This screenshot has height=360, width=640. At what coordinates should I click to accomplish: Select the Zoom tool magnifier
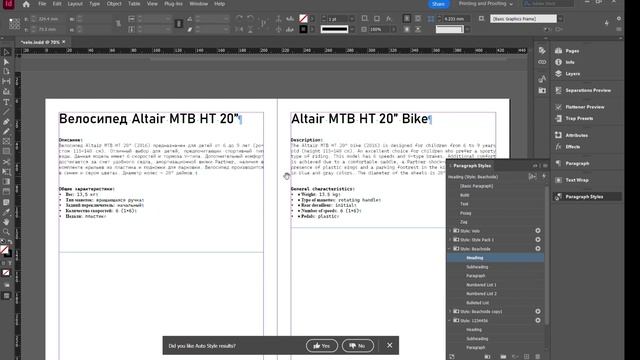6,232
